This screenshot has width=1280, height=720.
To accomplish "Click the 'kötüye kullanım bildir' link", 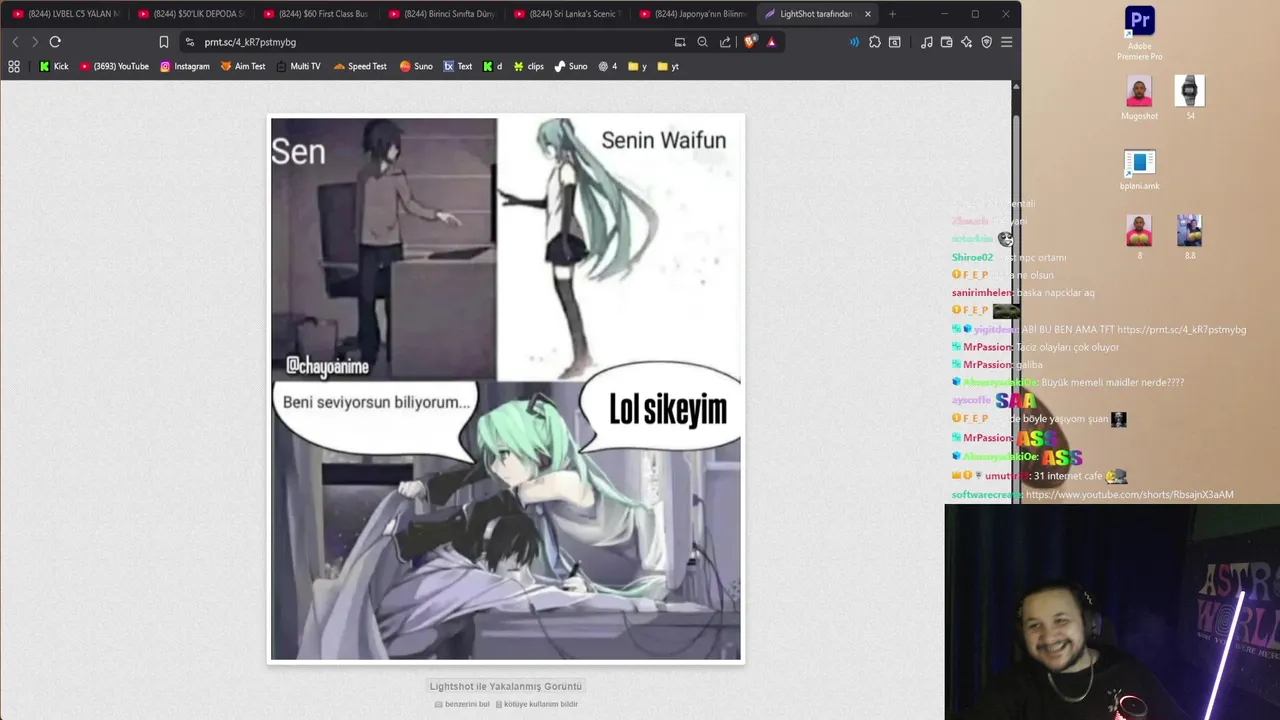I will (x=537, y=704).
